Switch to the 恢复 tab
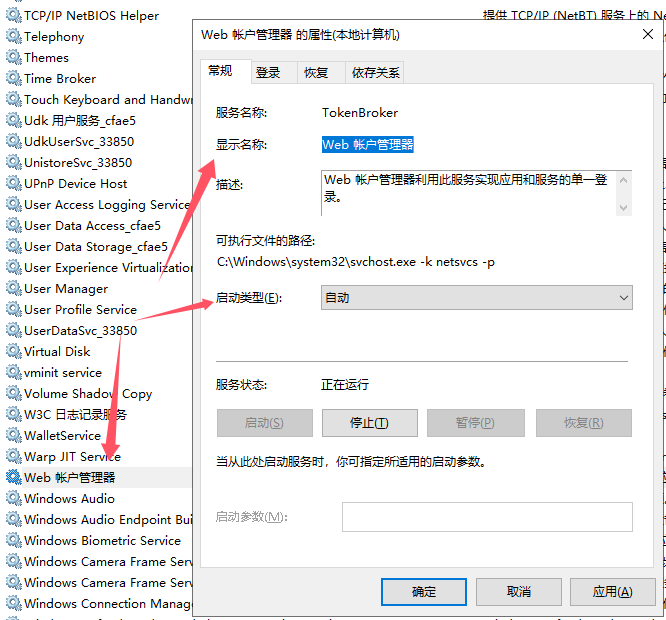The height and width of the screenshot is (620, 666). coord(316,73)
